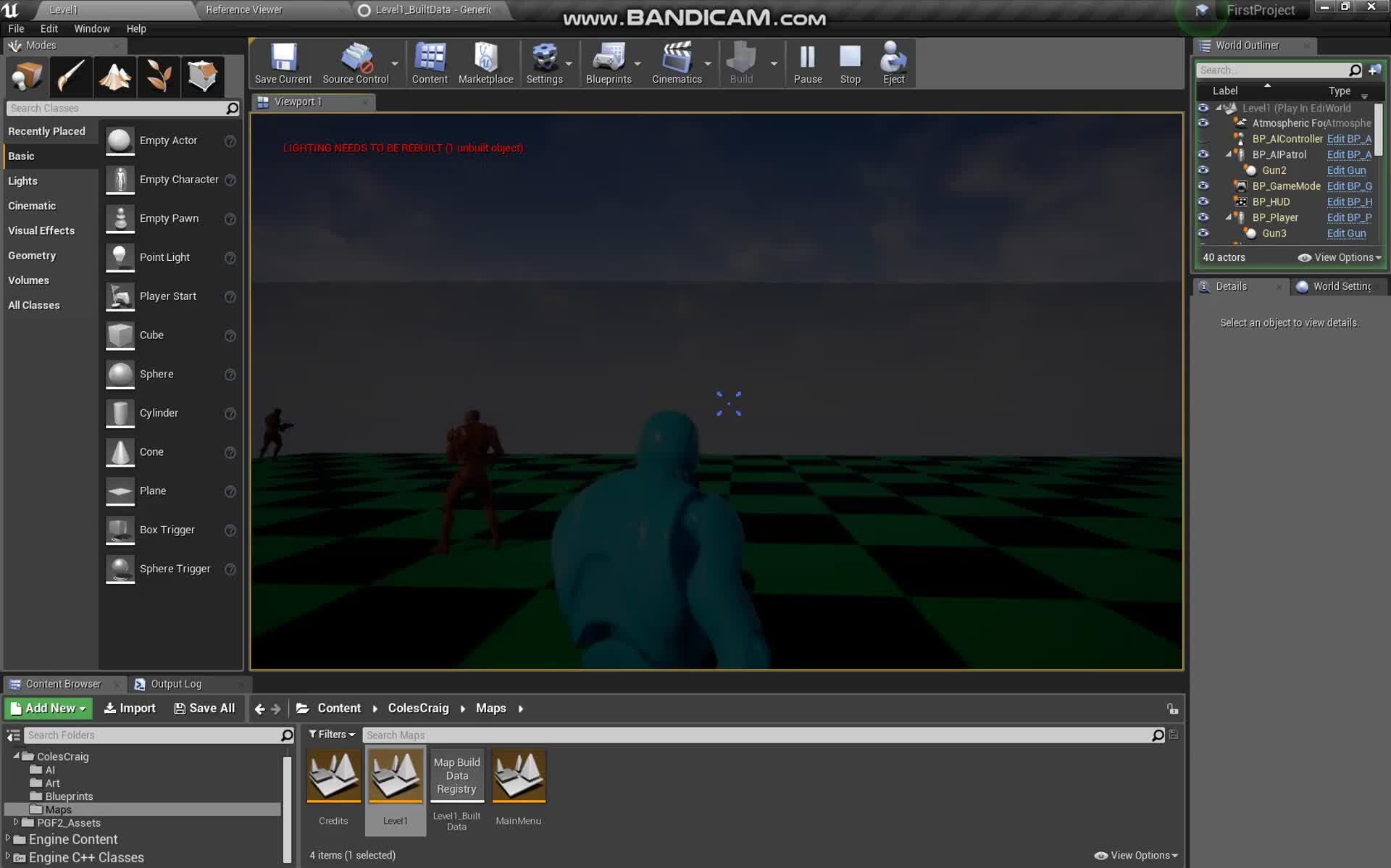This screenshot has width=1391, height=868.
Task: Hide the BP_Player actor
Action: pyautogui.click(x=1204, y=217)
